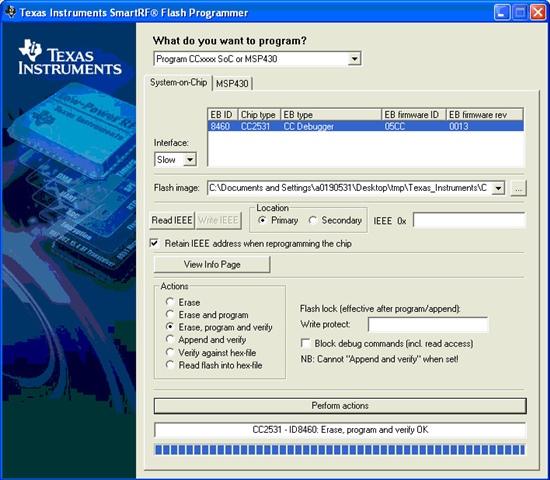This screenshot has width=550, height=480.
Task: Select the Erase action
Action: point(170,302)
